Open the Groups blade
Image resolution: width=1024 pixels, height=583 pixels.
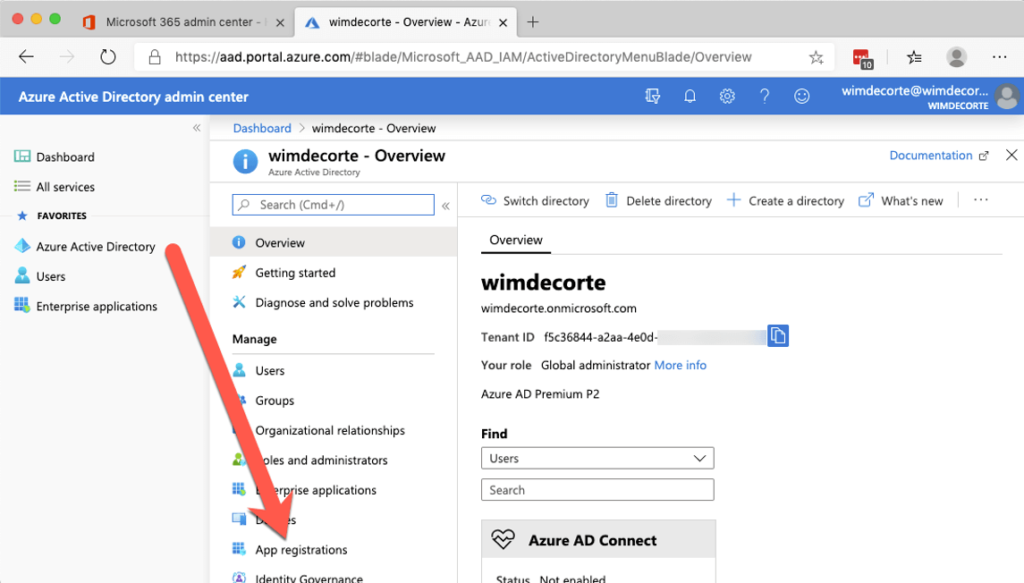pos(273,400)
